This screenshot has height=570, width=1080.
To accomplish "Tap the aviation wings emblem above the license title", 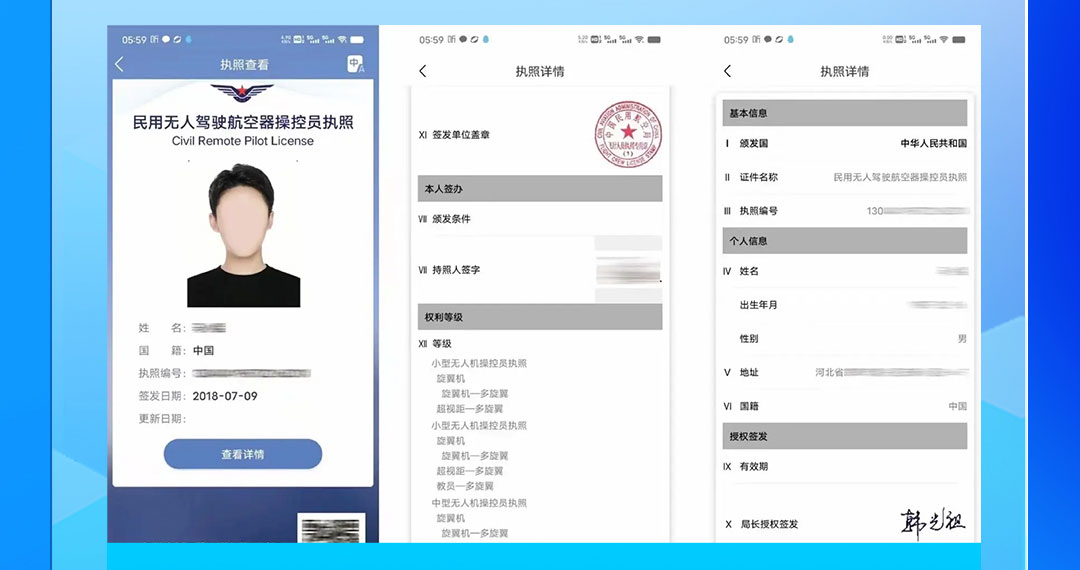I will (242, 92).
